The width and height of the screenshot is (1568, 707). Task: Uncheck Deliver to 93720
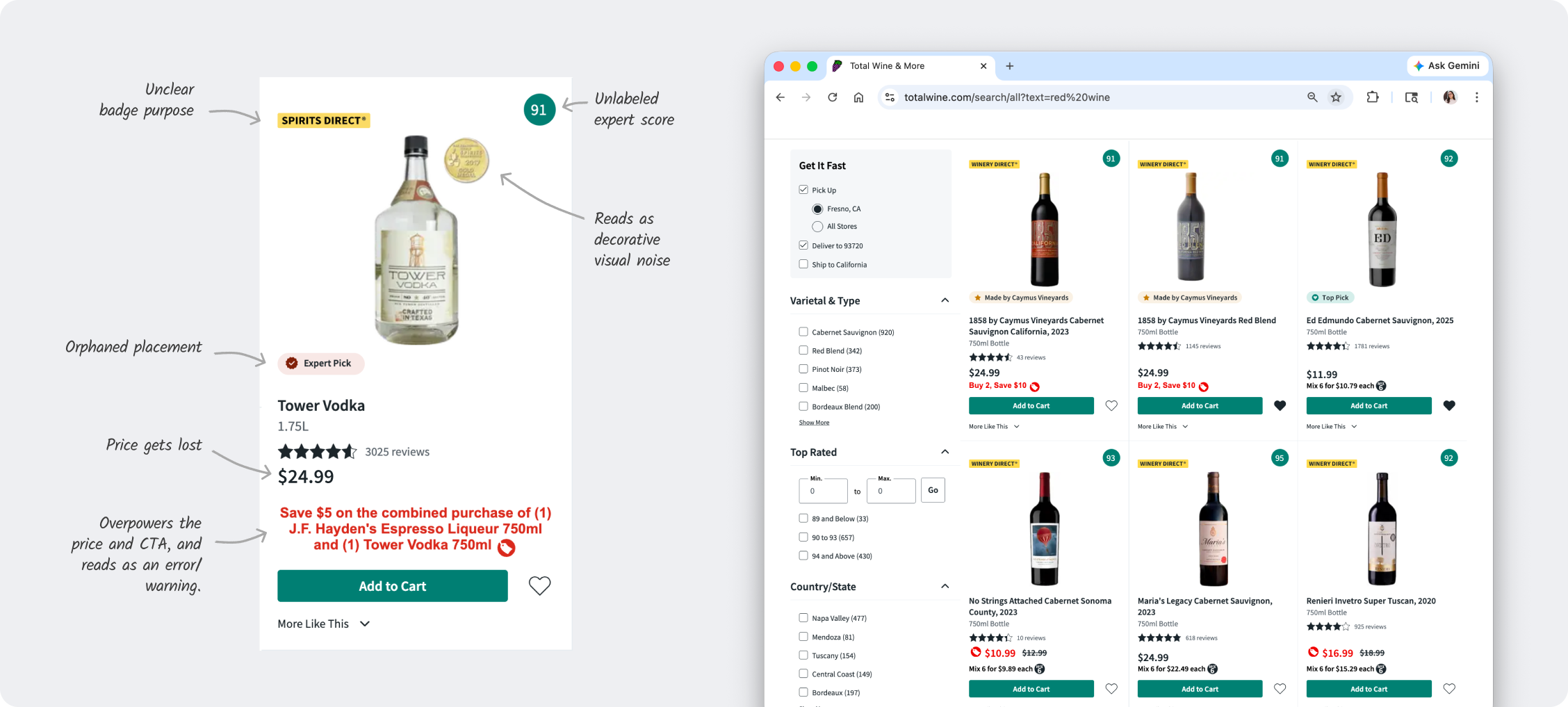click(803, 245)
